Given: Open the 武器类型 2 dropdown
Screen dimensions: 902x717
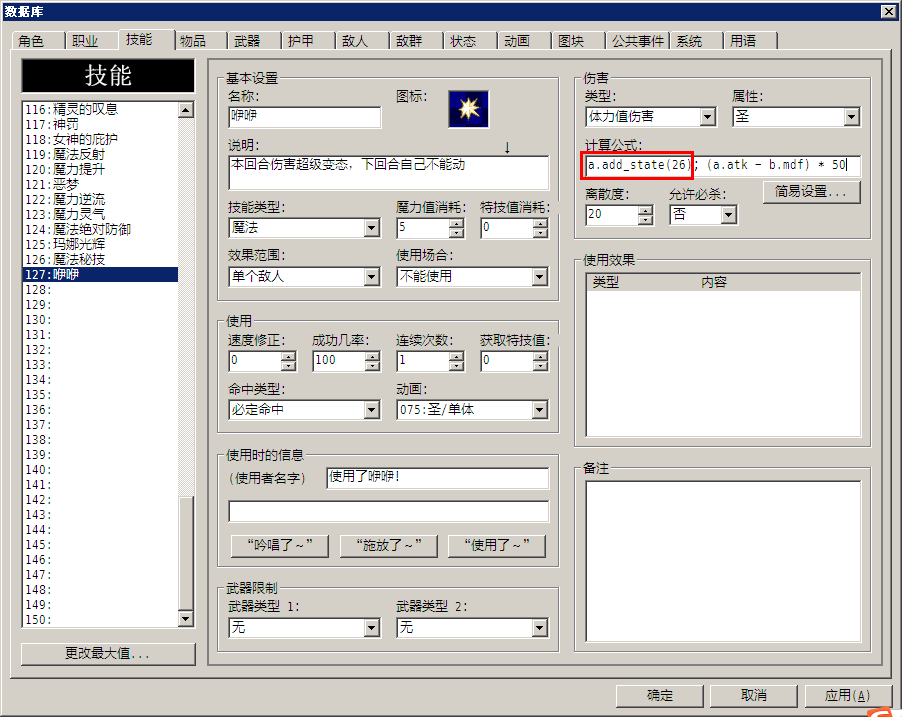Looking at the screenshot, I should point(472,627).
